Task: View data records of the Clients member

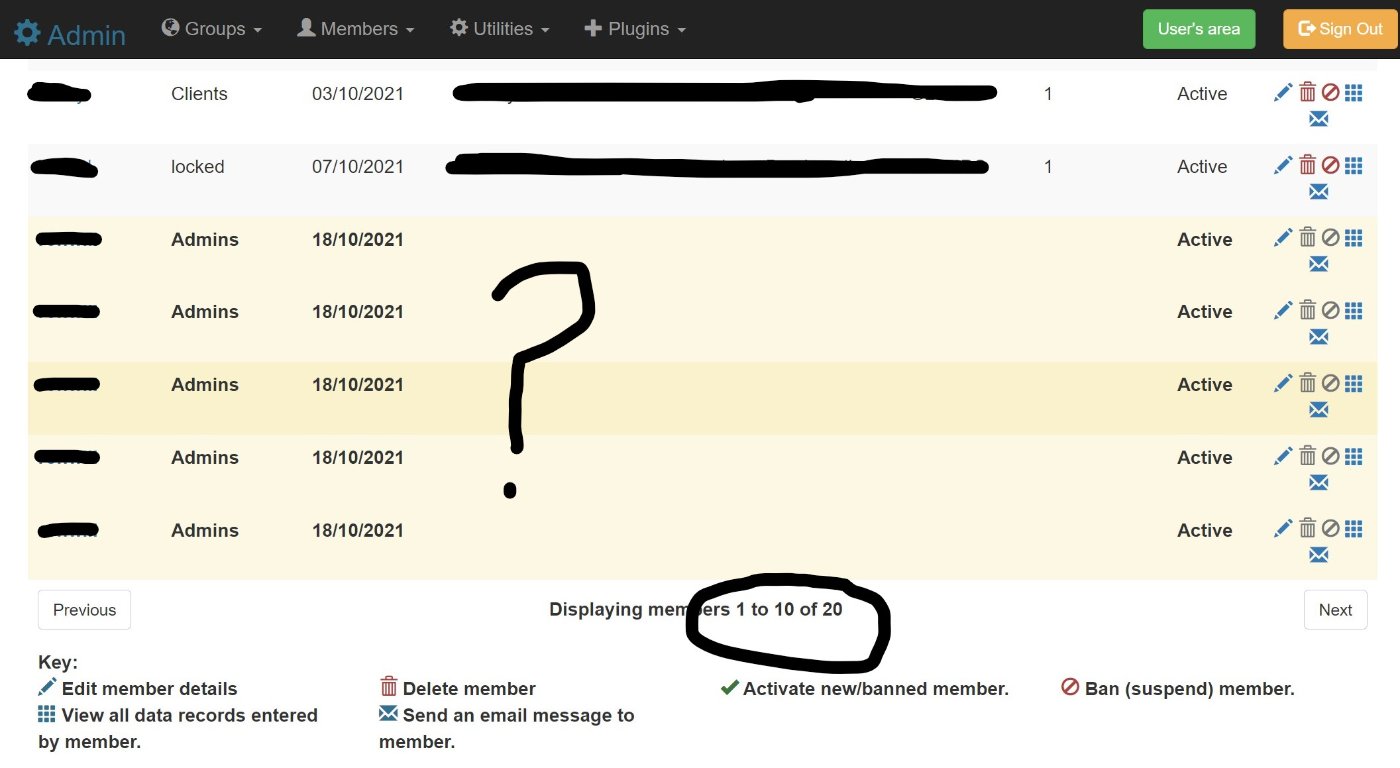Action: (1353, 93)
